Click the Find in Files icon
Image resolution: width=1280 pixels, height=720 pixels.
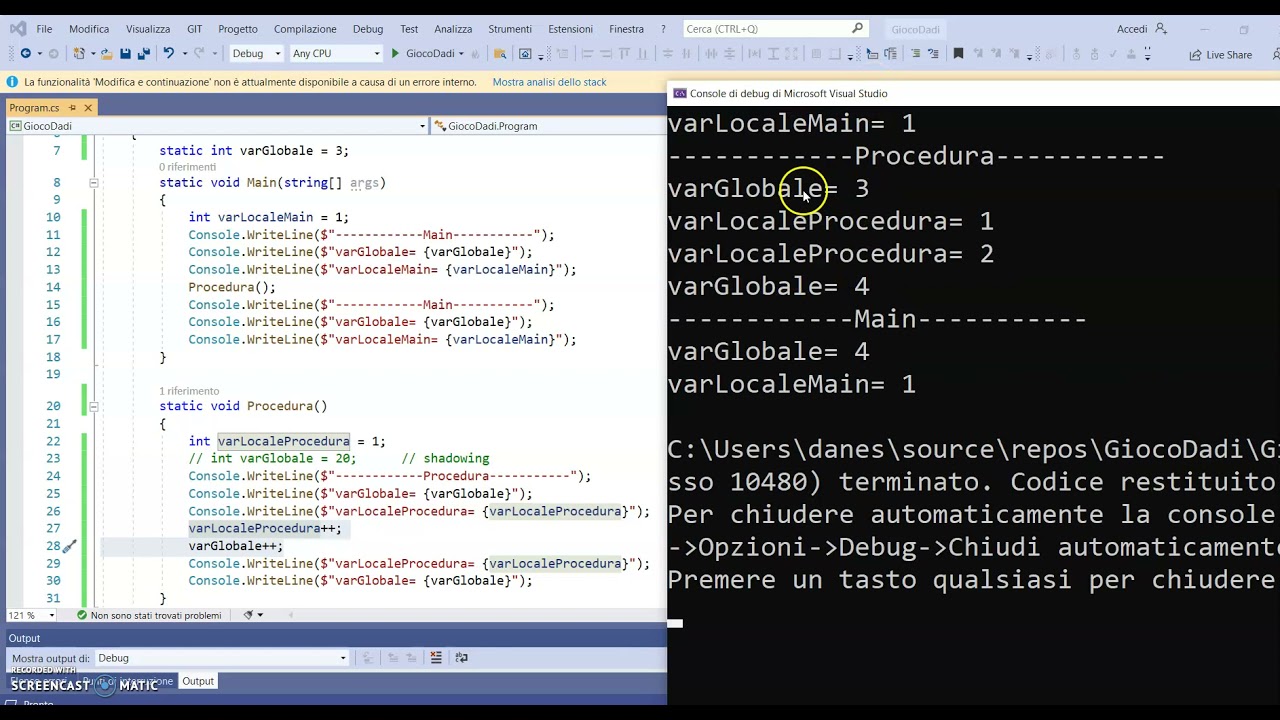(498, 53)
